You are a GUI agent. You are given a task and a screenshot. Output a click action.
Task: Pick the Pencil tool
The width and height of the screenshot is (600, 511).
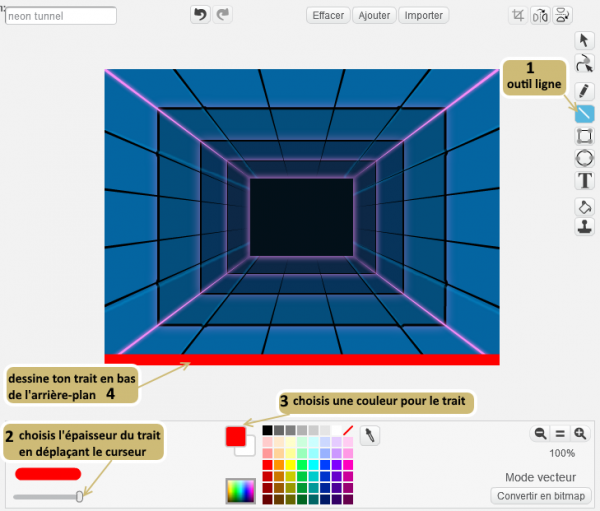pos(585,90)
